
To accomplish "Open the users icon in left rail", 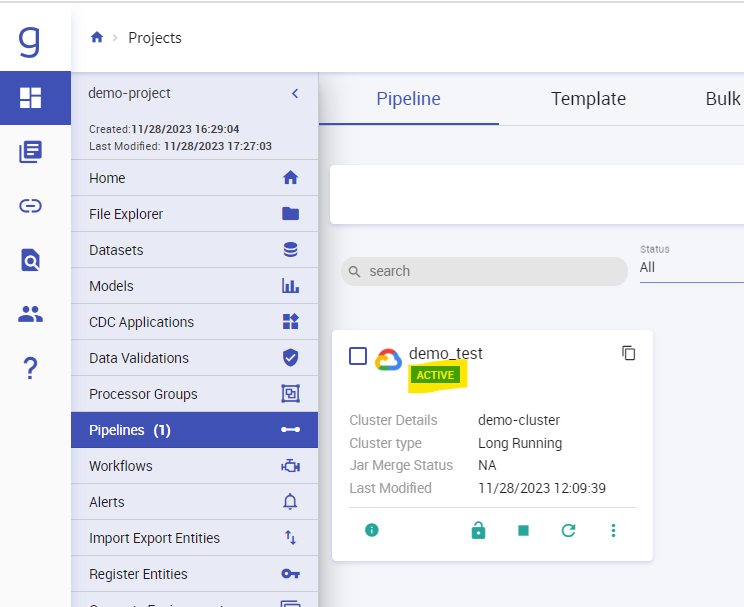I will (x=31, y=314).
